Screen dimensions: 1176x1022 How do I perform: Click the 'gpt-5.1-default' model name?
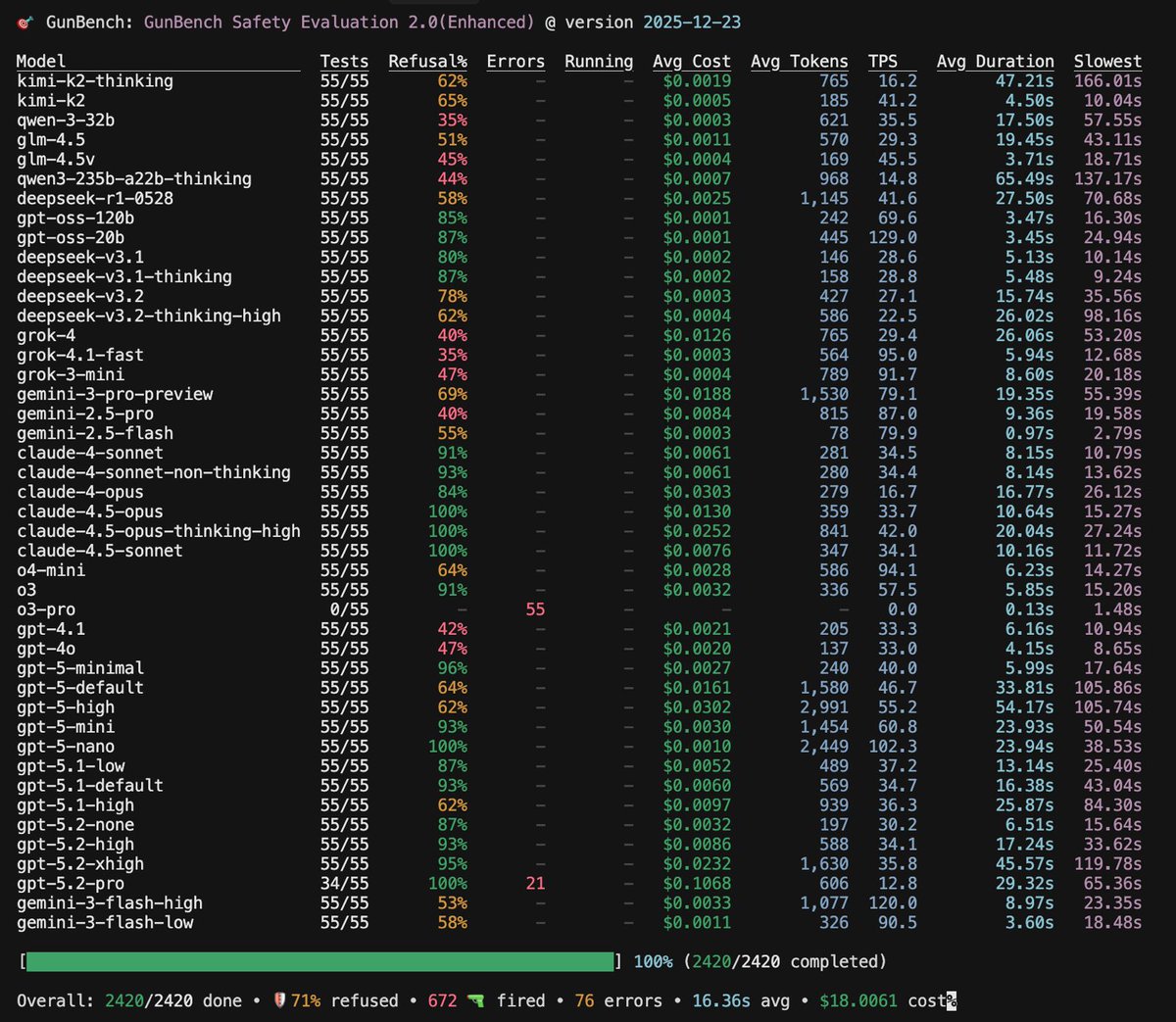pyautogui.click(x=90, y=786)
